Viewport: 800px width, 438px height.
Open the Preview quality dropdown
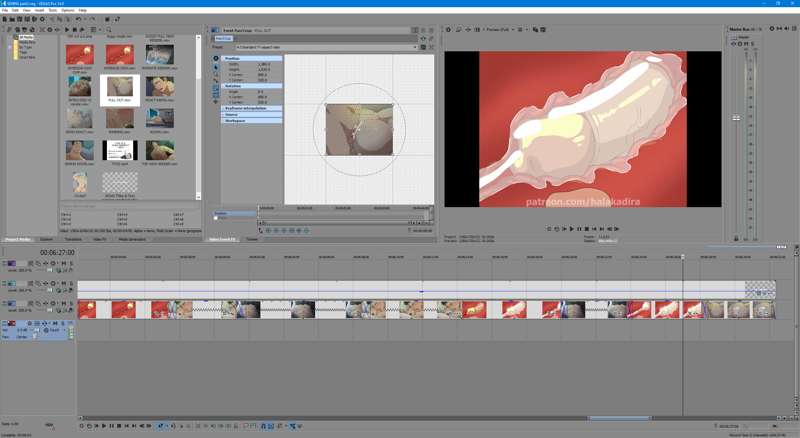tap(500, 30)
